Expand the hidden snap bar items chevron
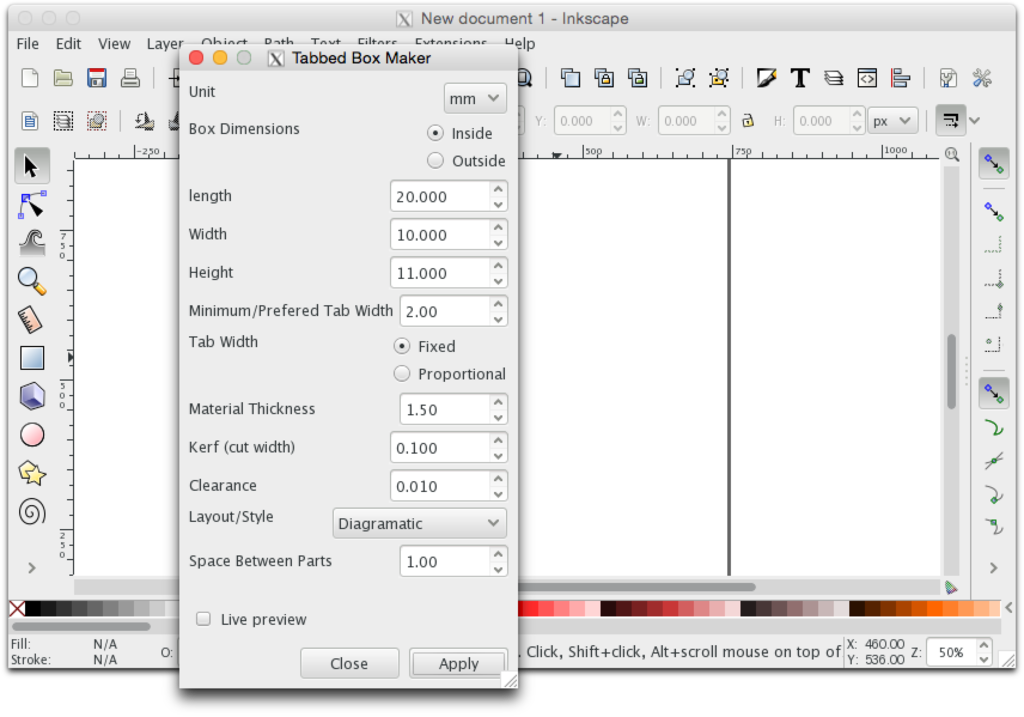 993,568
